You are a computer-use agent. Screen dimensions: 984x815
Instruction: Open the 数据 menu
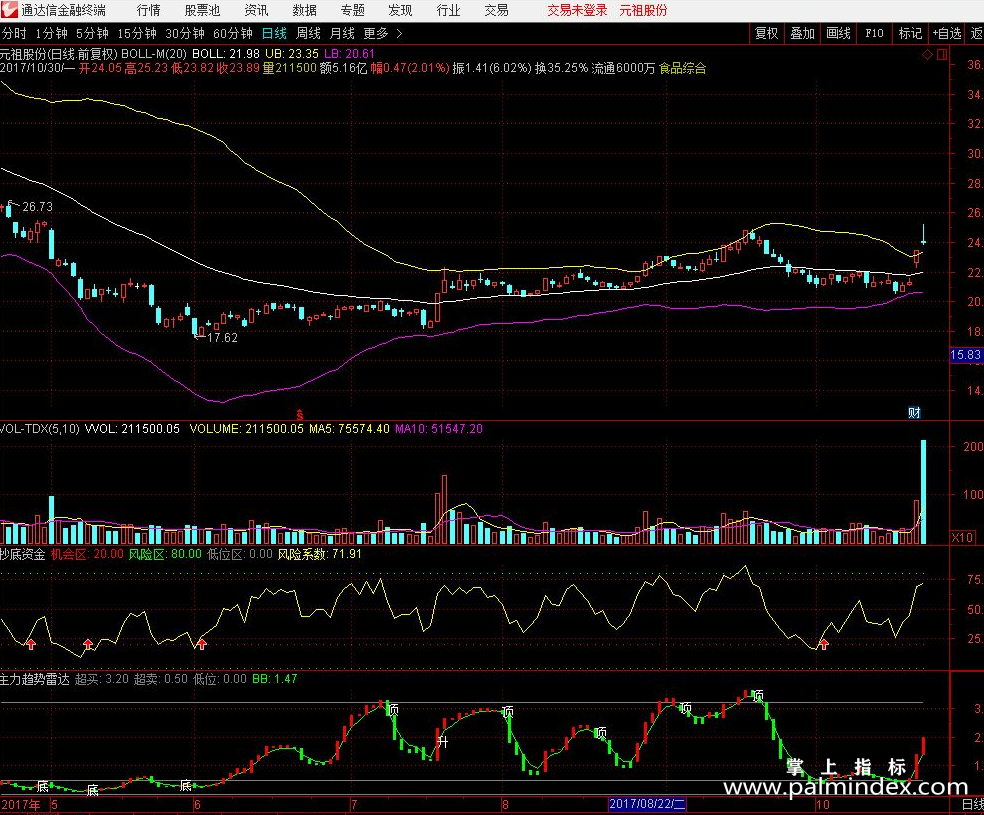coord(304,11)
